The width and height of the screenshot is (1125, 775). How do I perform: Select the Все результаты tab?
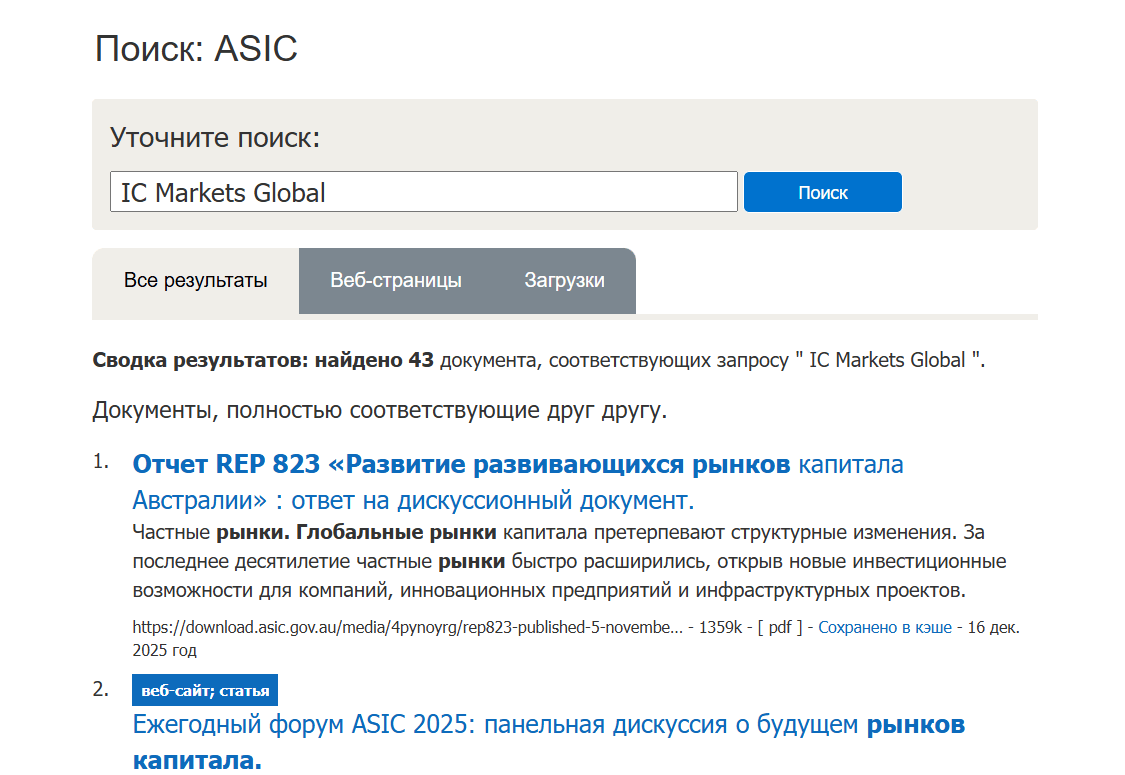tap(196, 281)
